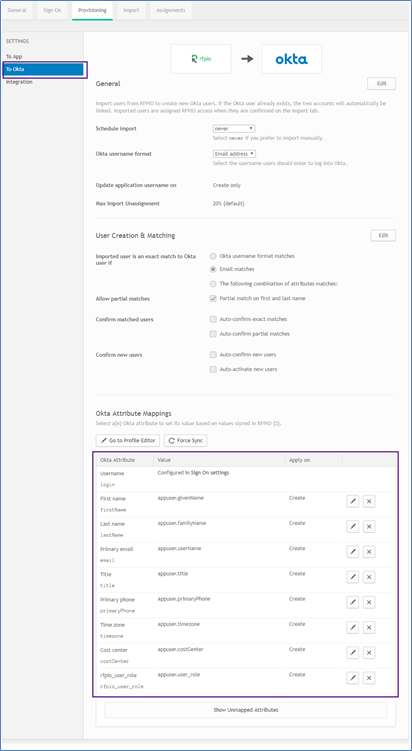Click the Force Sync button
Image resolution: width=412 pixels, height=751 pixels.
185,441
